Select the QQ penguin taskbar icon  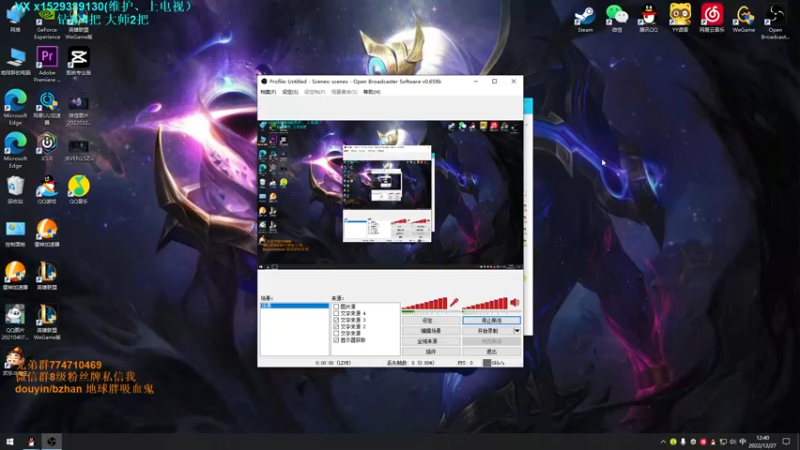click(31, 441)
